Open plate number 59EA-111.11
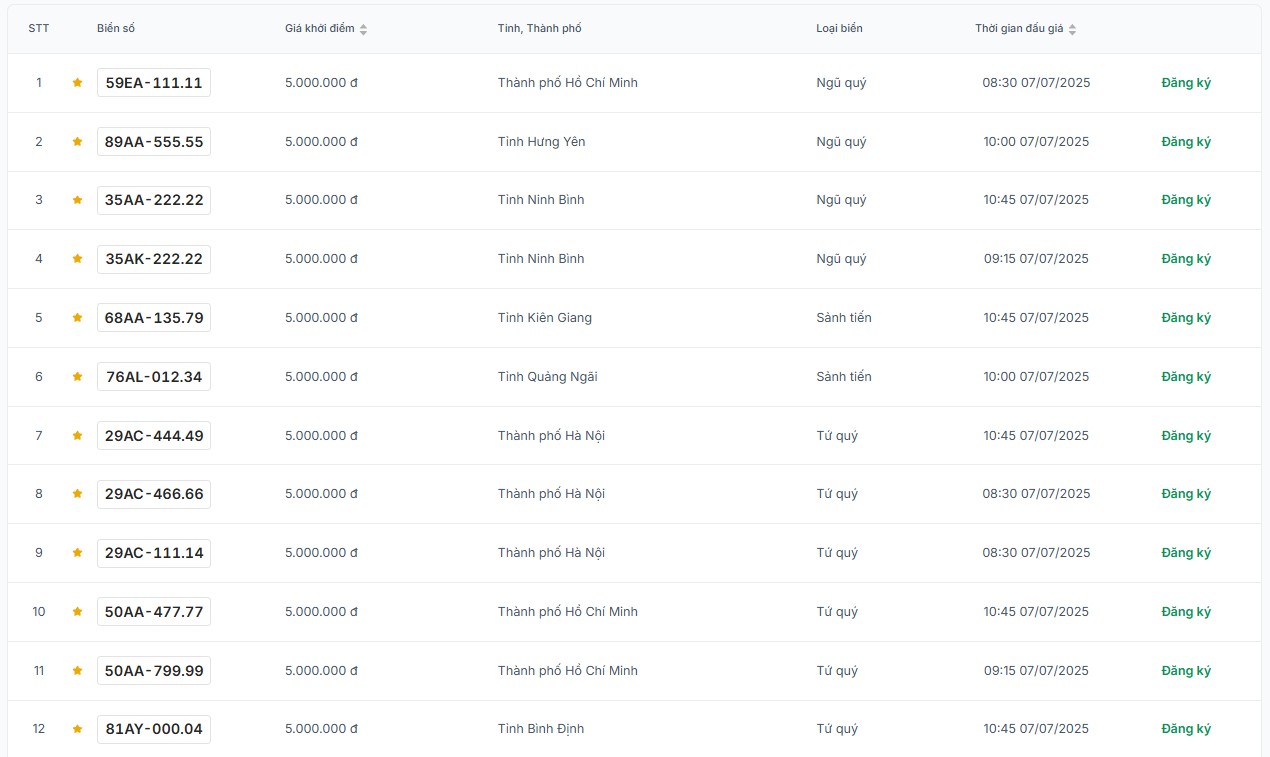Screen dimensions: 1270x757 (154, 83)
